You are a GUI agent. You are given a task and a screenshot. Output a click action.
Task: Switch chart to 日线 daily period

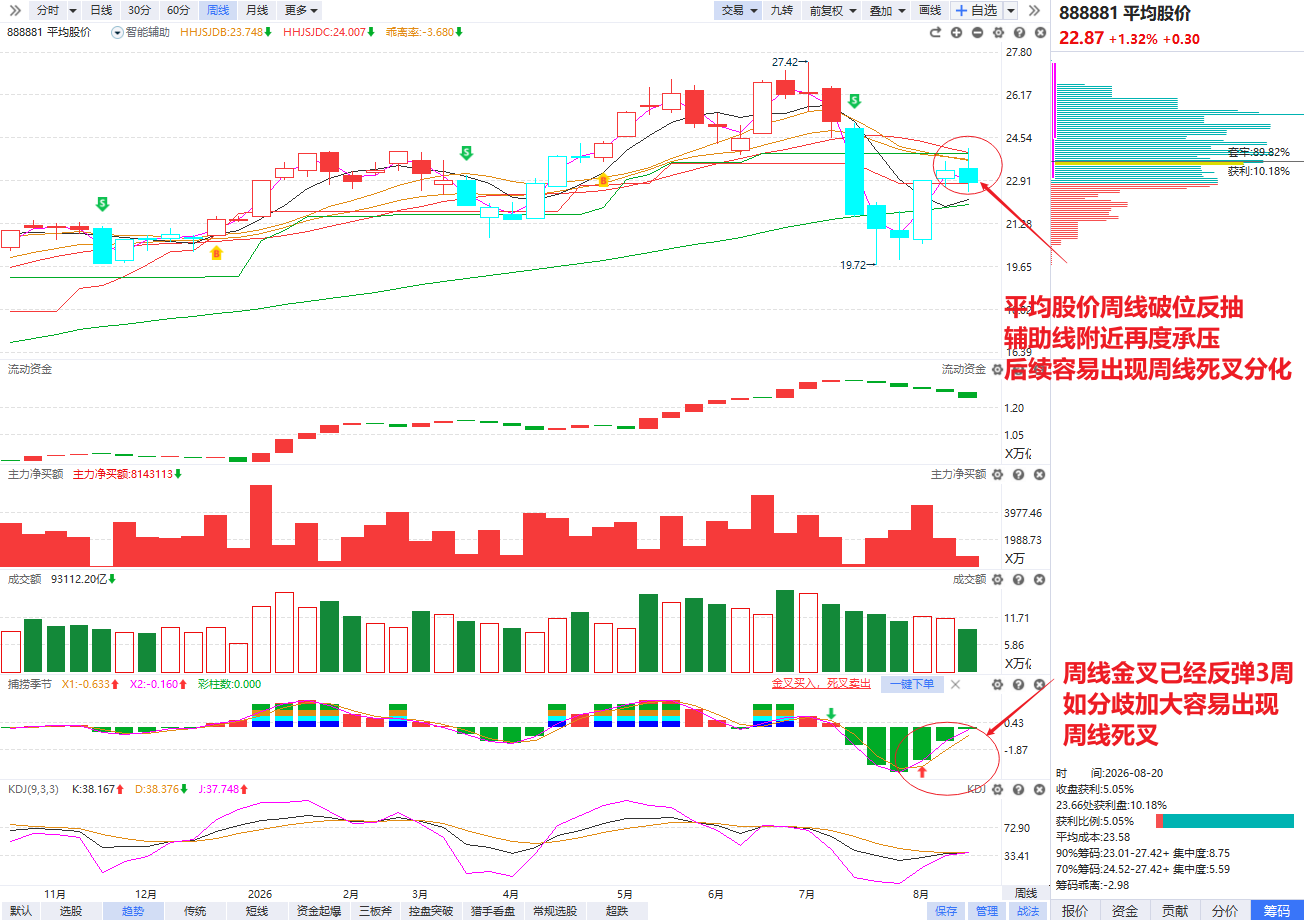tap(101, 10)
